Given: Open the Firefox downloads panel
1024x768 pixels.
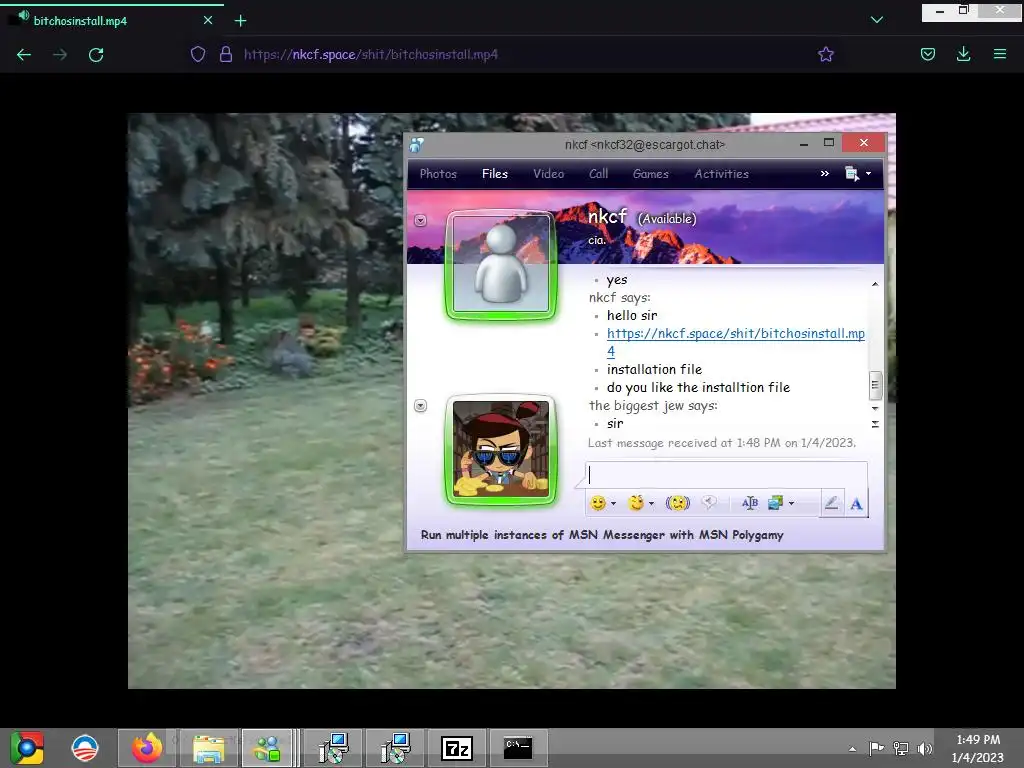Looking at the screenshot, I should 963,54.
